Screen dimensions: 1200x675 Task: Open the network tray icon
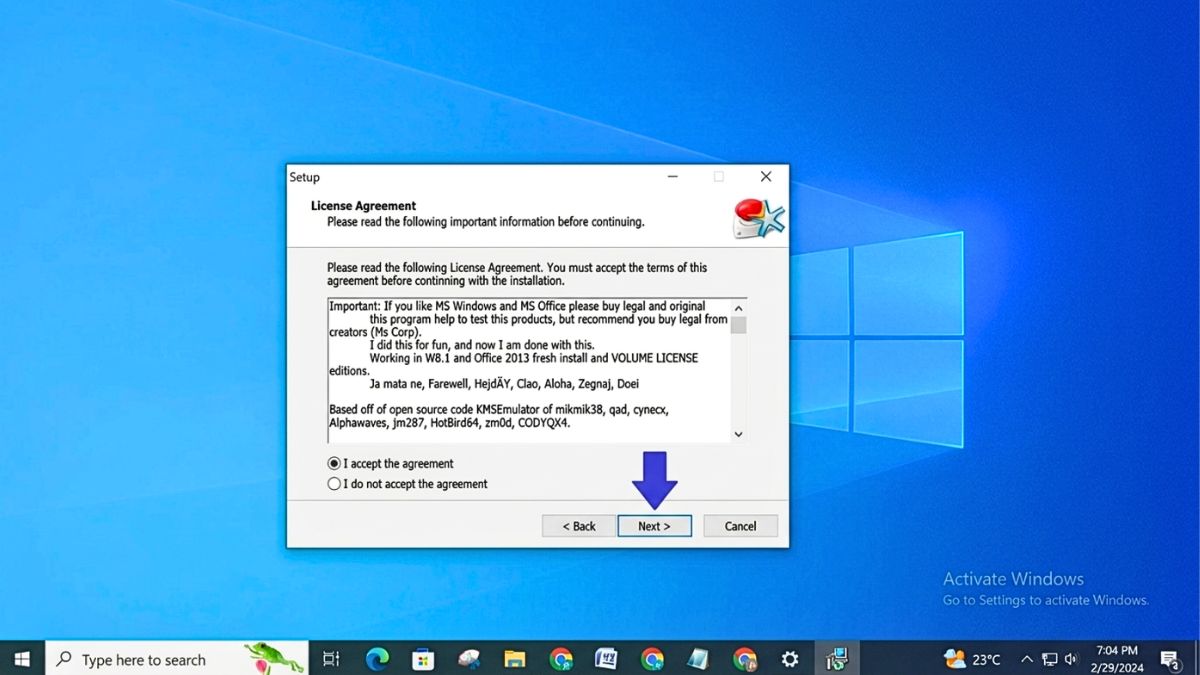point(1049,659)
